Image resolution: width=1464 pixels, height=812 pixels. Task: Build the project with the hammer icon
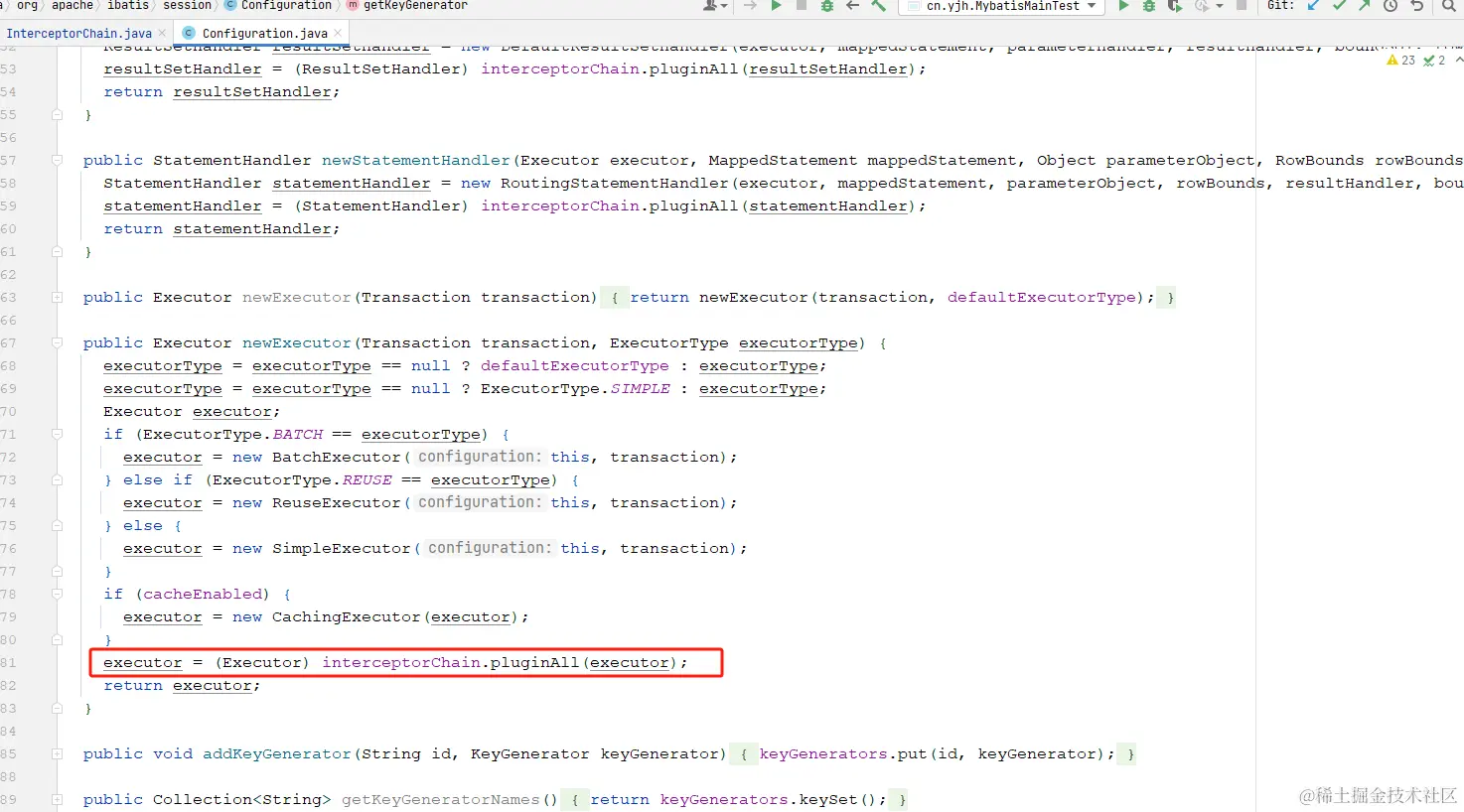[x=878, y=6]
